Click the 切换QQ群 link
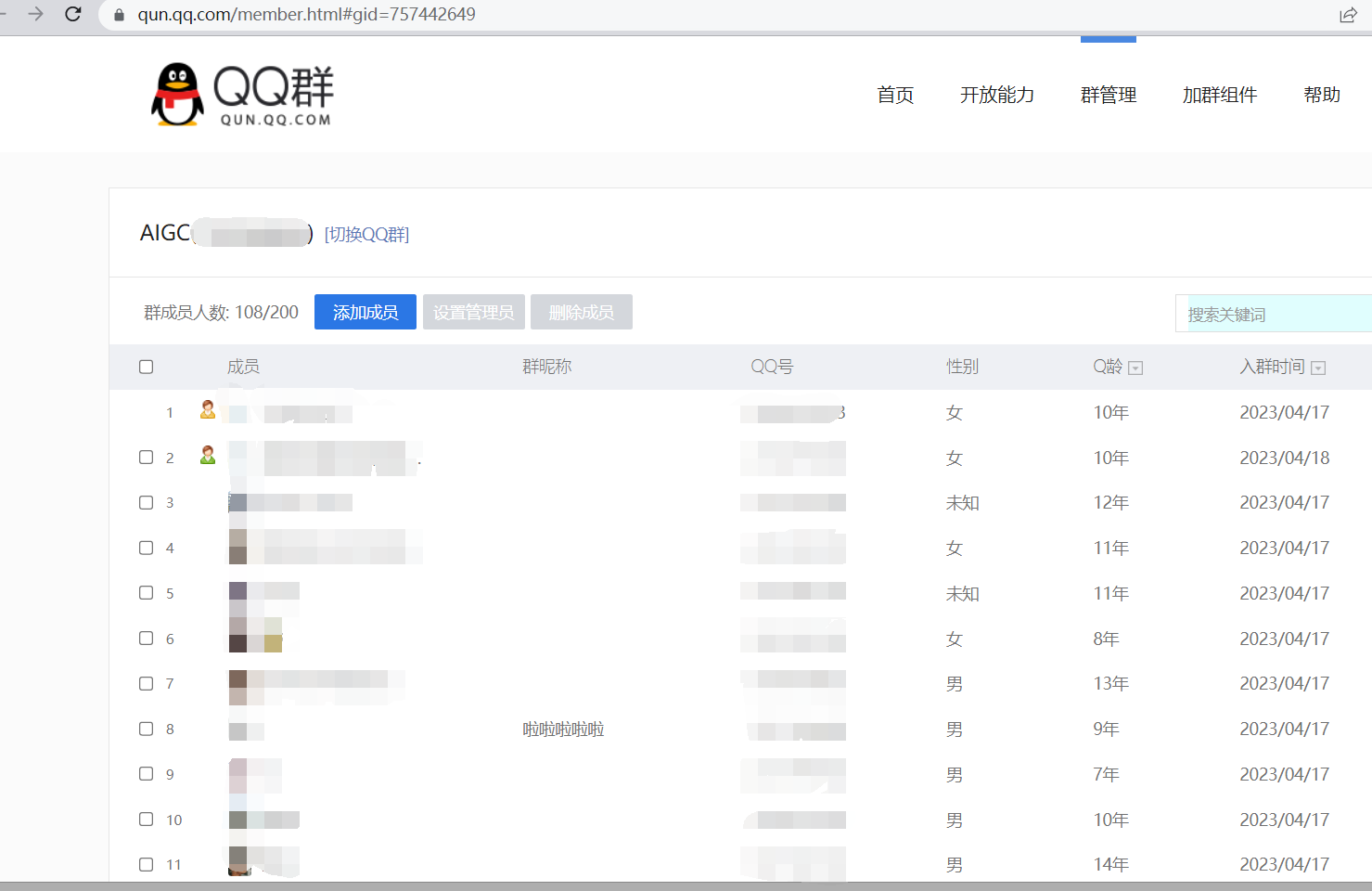This screenshot has width=1372, height=891. point(366,234)
